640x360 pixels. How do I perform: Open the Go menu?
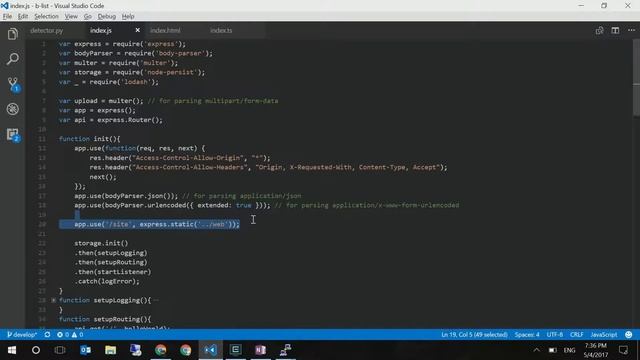click(88, 16)
